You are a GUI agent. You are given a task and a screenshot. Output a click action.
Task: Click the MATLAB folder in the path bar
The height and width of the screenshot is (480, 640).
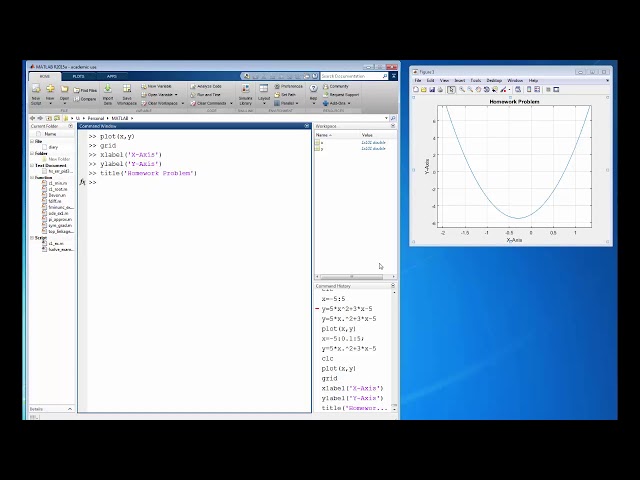pyautogui.click(x=120, y=118)
